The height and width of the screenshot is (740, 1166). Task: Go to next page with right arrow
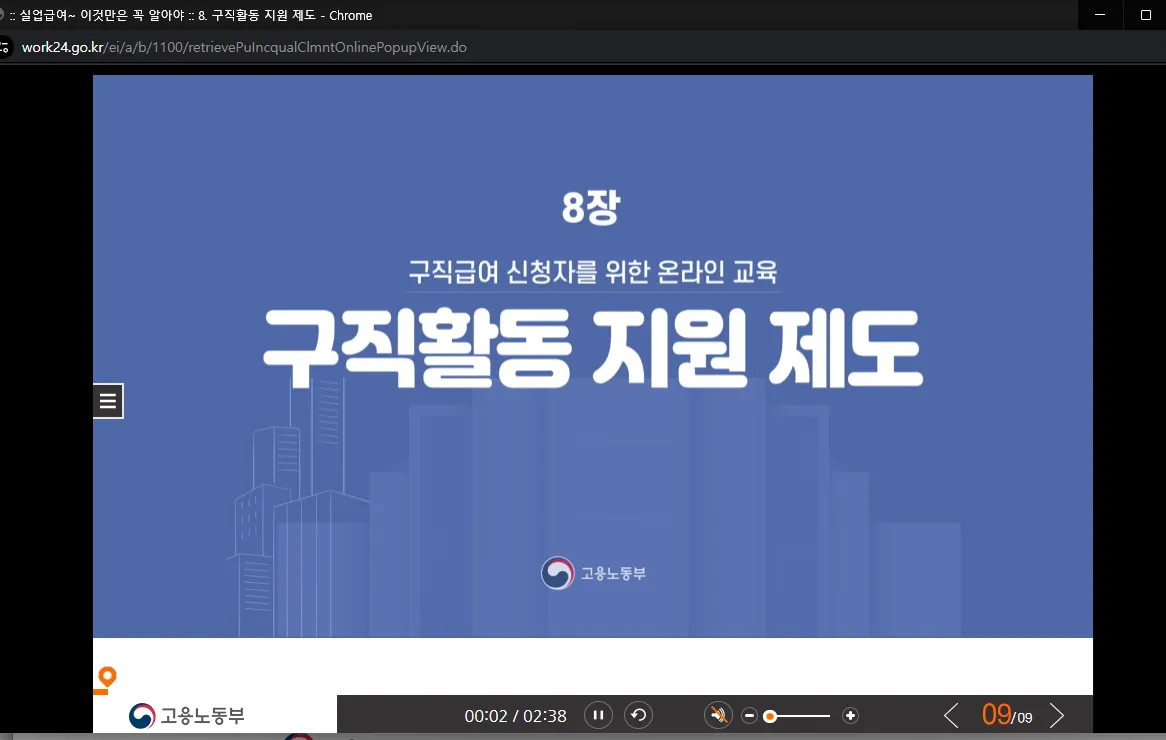pos(1056,715)
